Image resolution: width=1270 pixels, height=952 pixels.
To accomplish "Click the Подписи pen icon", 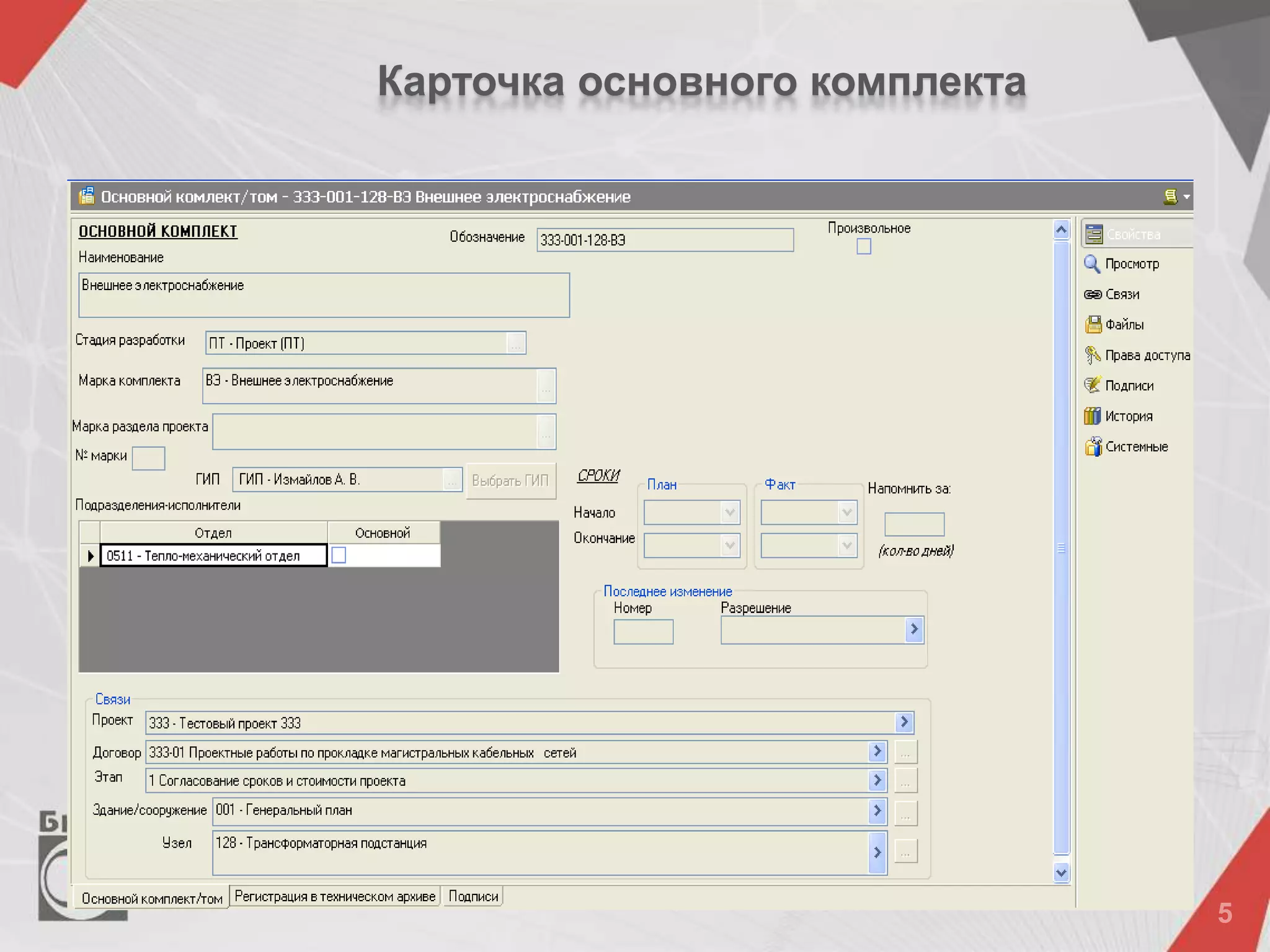I will pos(1093,386).
